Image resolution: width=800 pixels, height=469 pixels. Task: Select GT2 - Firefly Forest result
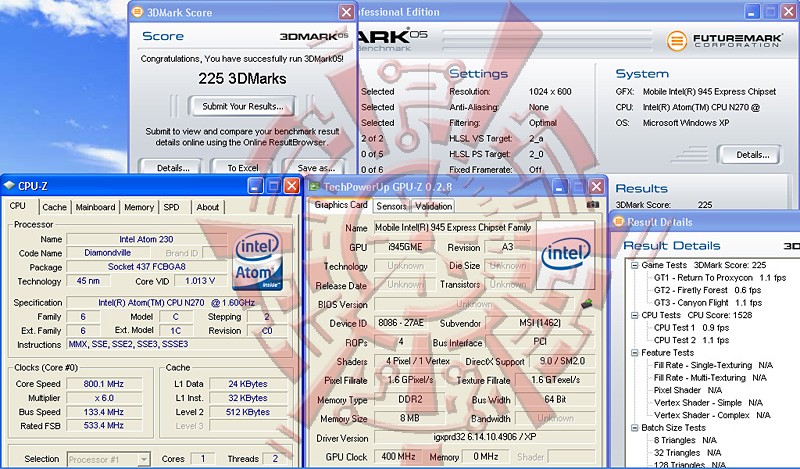point(707,290)
